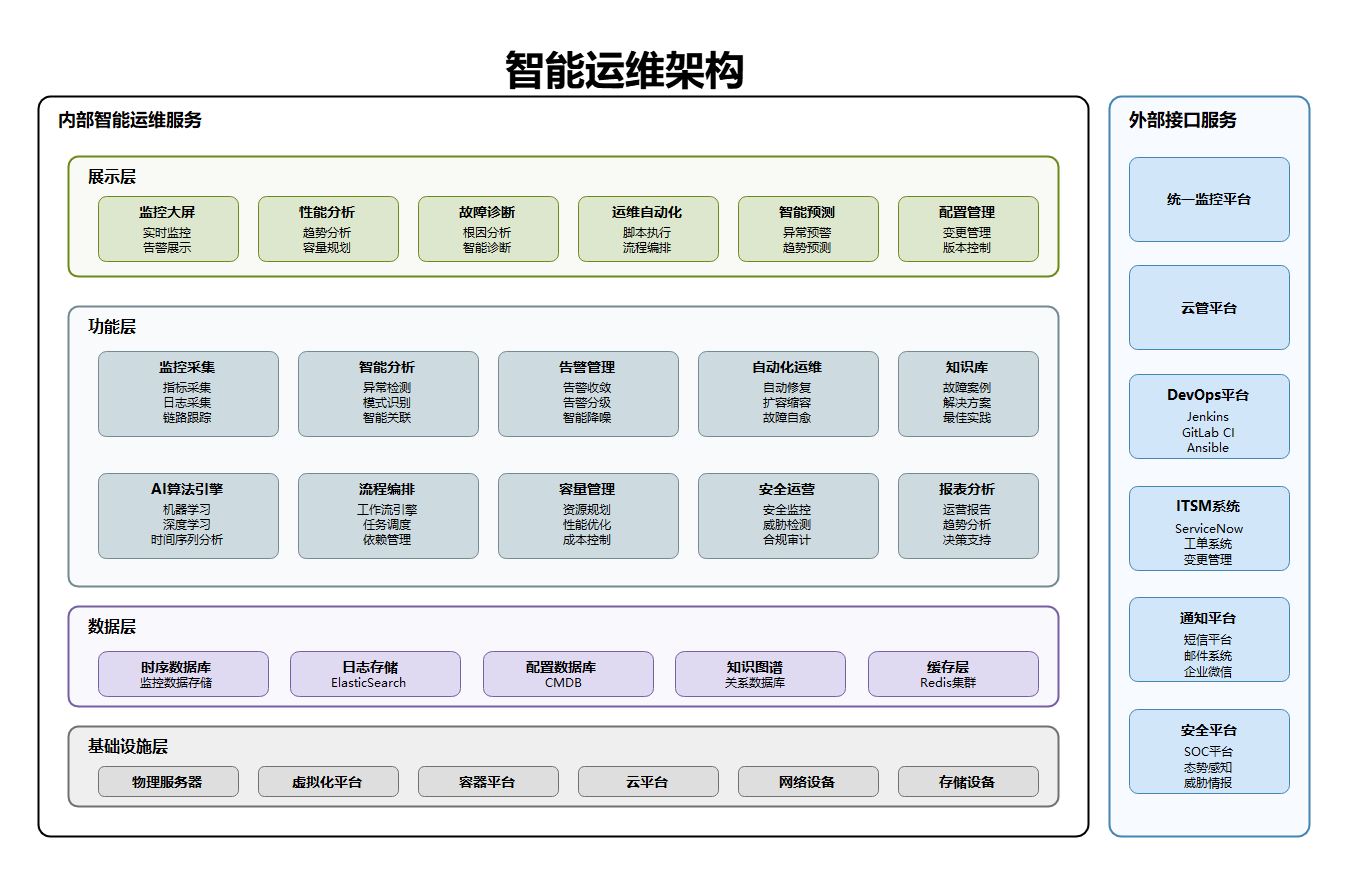Select the 存储设备 box

point(968,782)
